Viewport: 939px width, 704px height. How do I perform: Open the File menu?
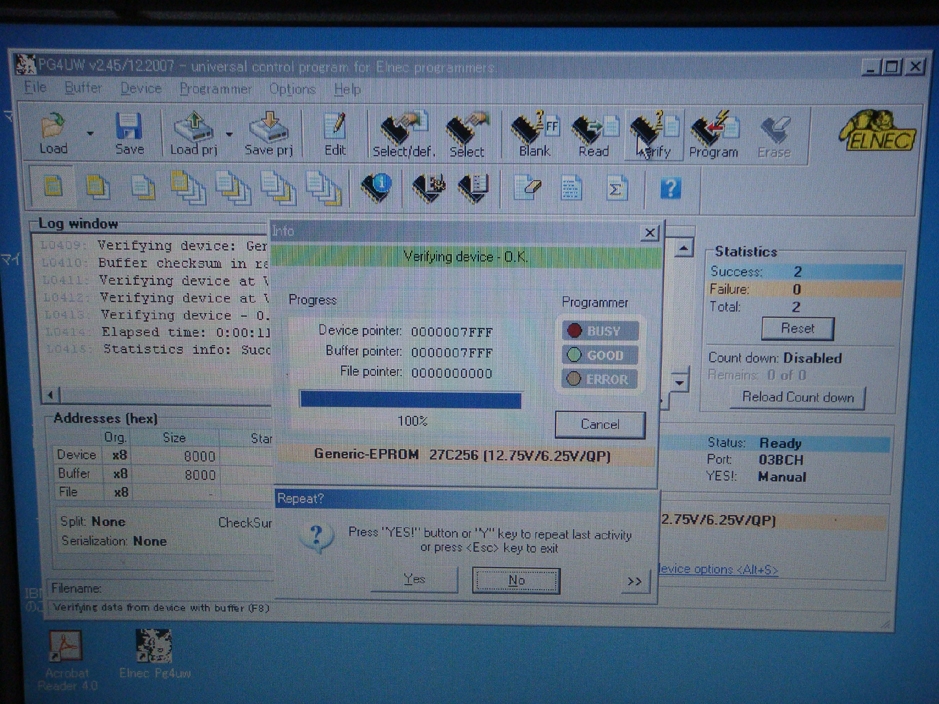point(35,87)
